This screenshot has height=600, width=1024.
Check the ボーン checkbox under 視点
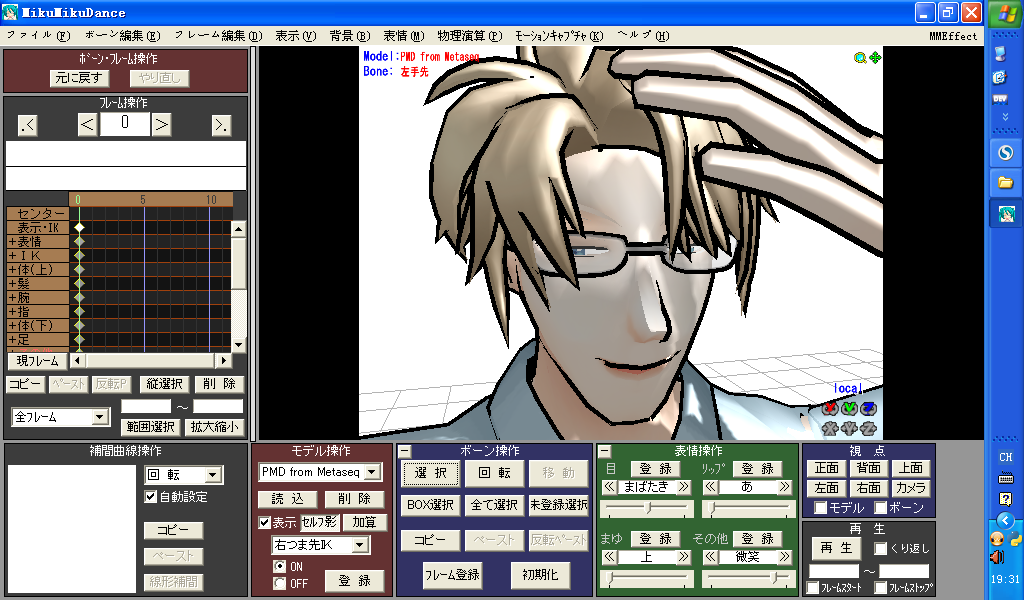click(880, 507)
